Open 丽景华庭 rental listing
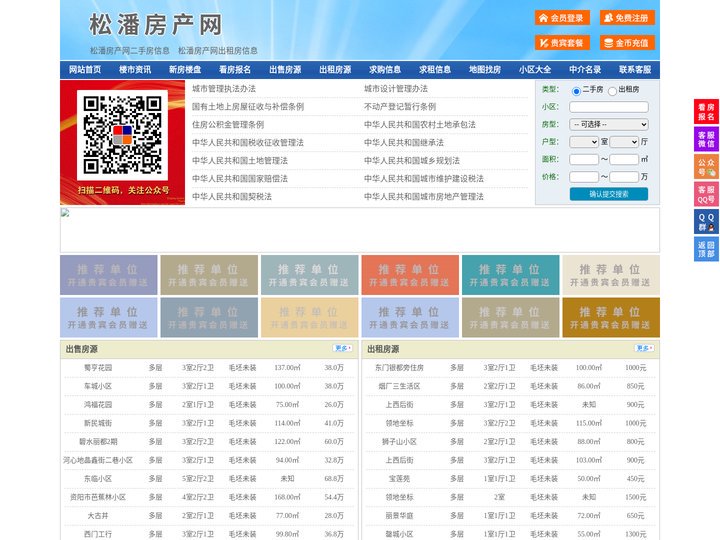The image size is (720, 540). [399, 516]
